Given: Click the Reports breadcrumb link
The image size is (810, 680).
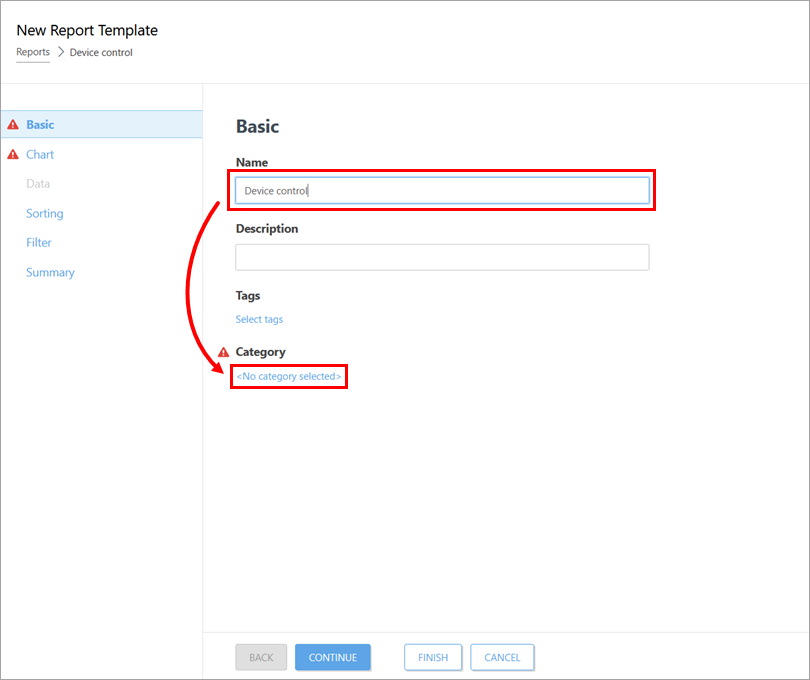Looking at the screenshot, I should click(33, 52).
